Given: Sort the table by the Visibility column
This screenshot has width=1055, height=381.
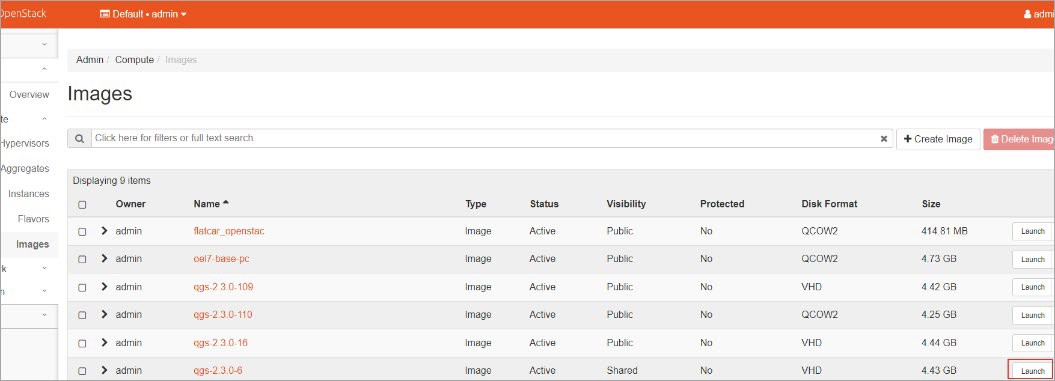Looking at the screenshot, I should pos(626,204).
